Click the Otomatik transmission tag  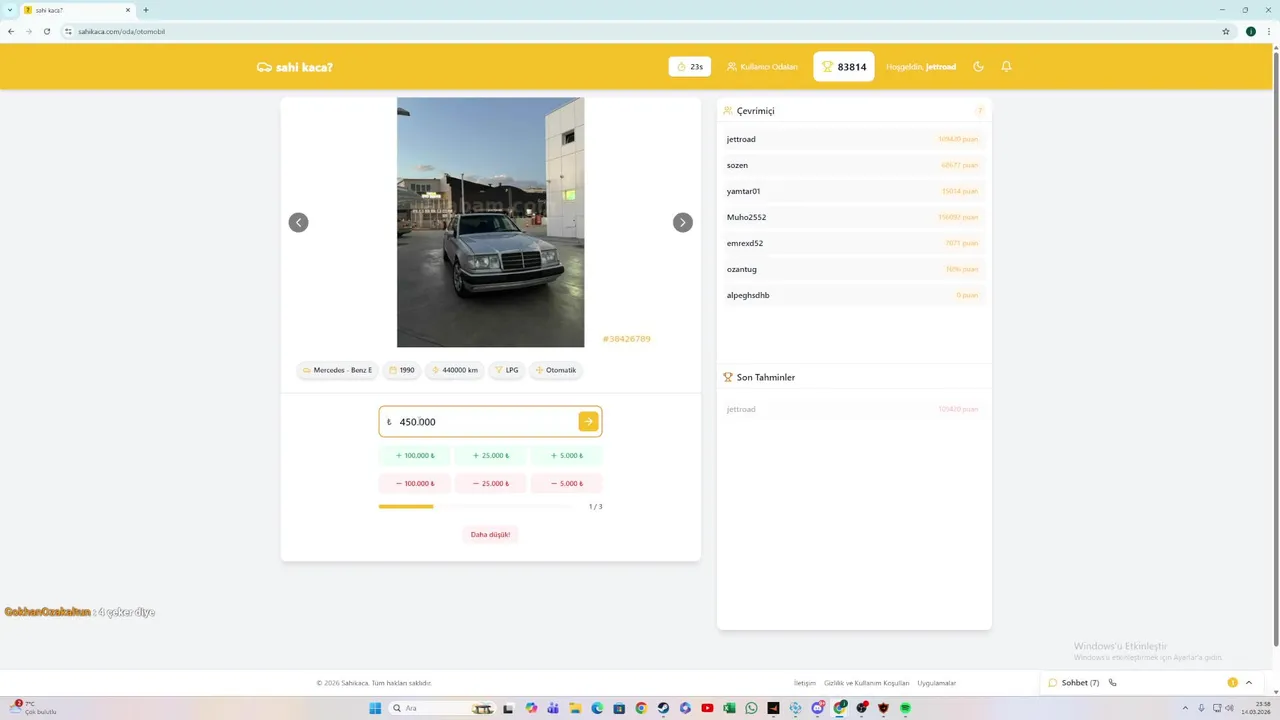tap(556, 370)
